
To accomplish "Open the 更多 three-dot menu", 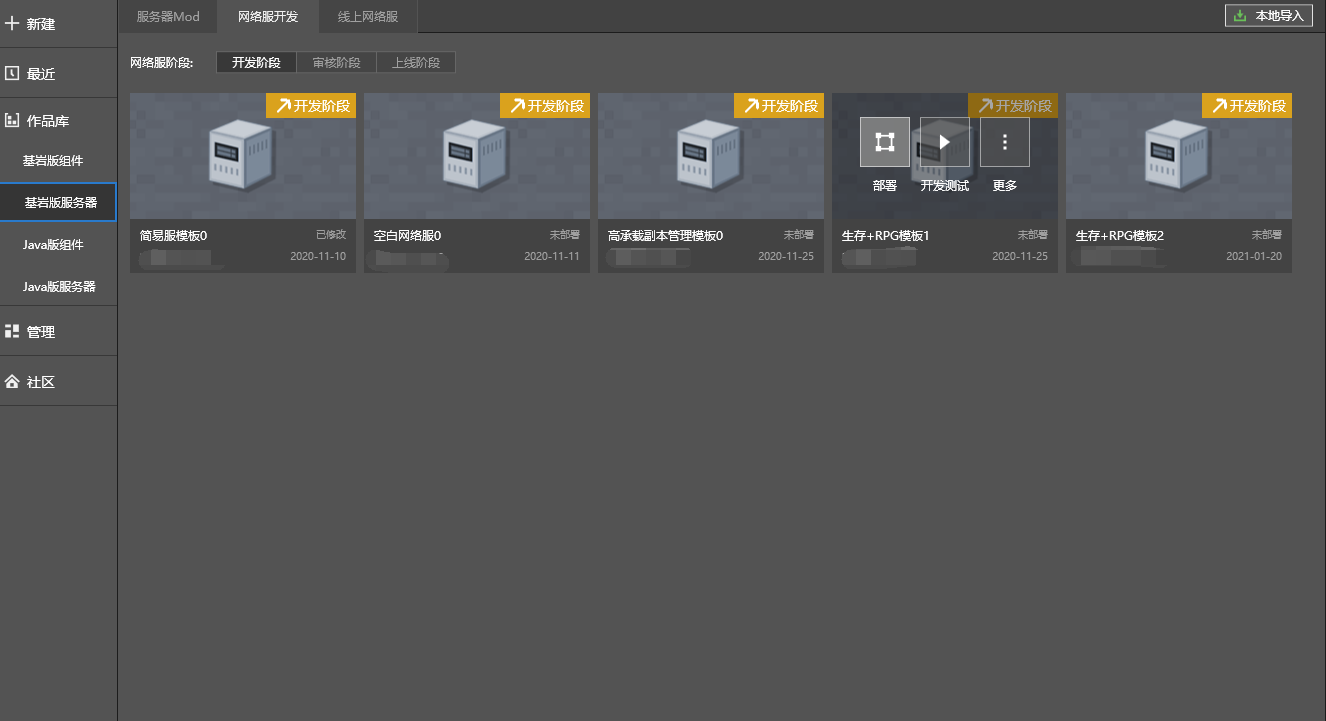I will tap(1005, 142).
